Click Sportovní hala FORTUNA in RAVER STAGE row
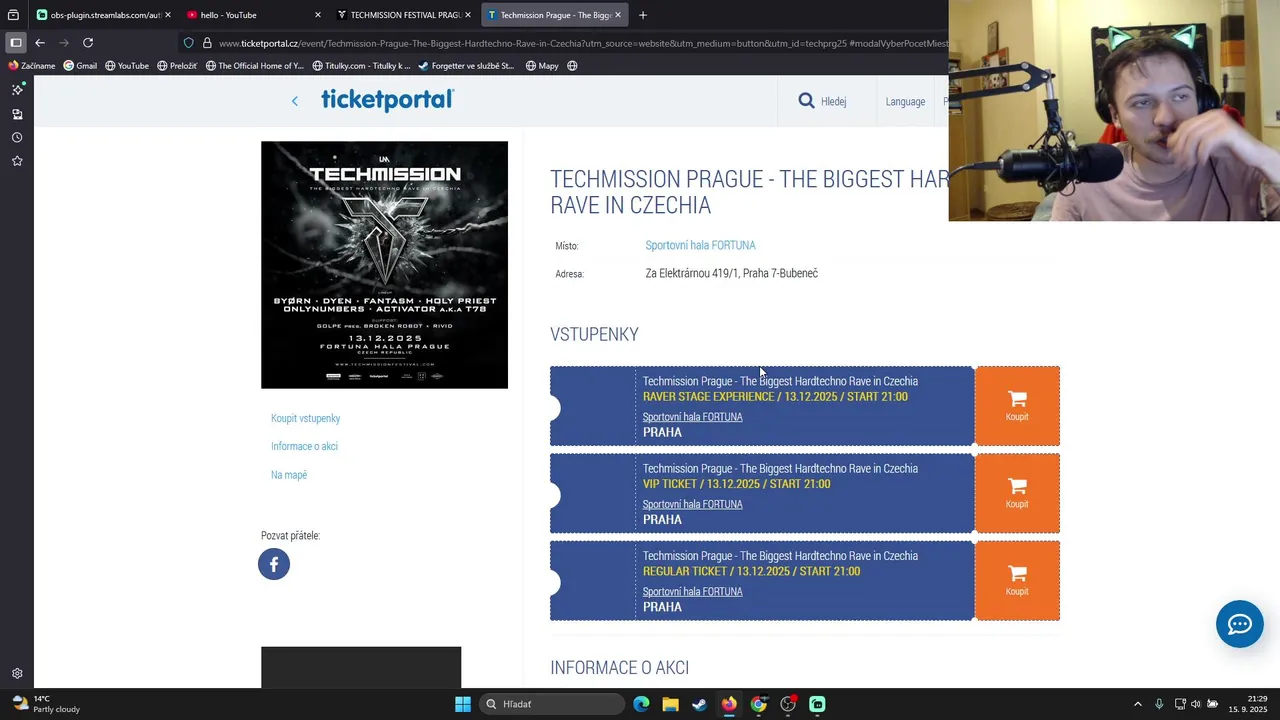 pos(692,417)
